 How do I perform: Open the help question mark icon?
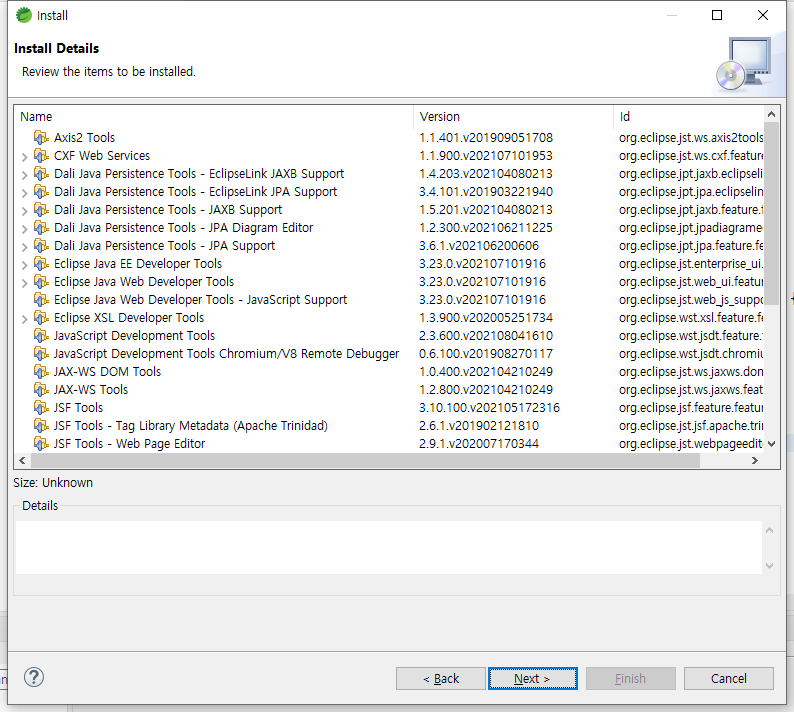(x=34, y=677)
